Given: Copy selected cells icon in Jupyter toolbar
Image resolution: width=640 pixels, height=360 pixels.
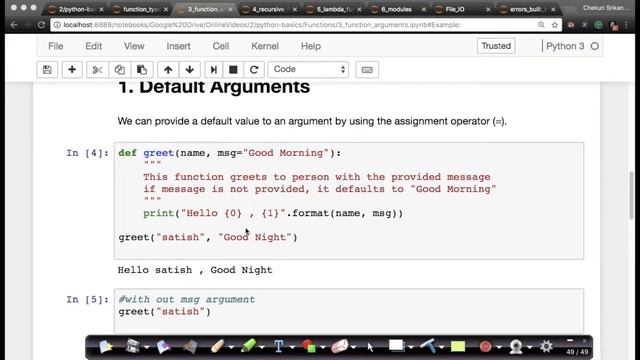Looking at the screenshot, I should [x=120, y=70].
